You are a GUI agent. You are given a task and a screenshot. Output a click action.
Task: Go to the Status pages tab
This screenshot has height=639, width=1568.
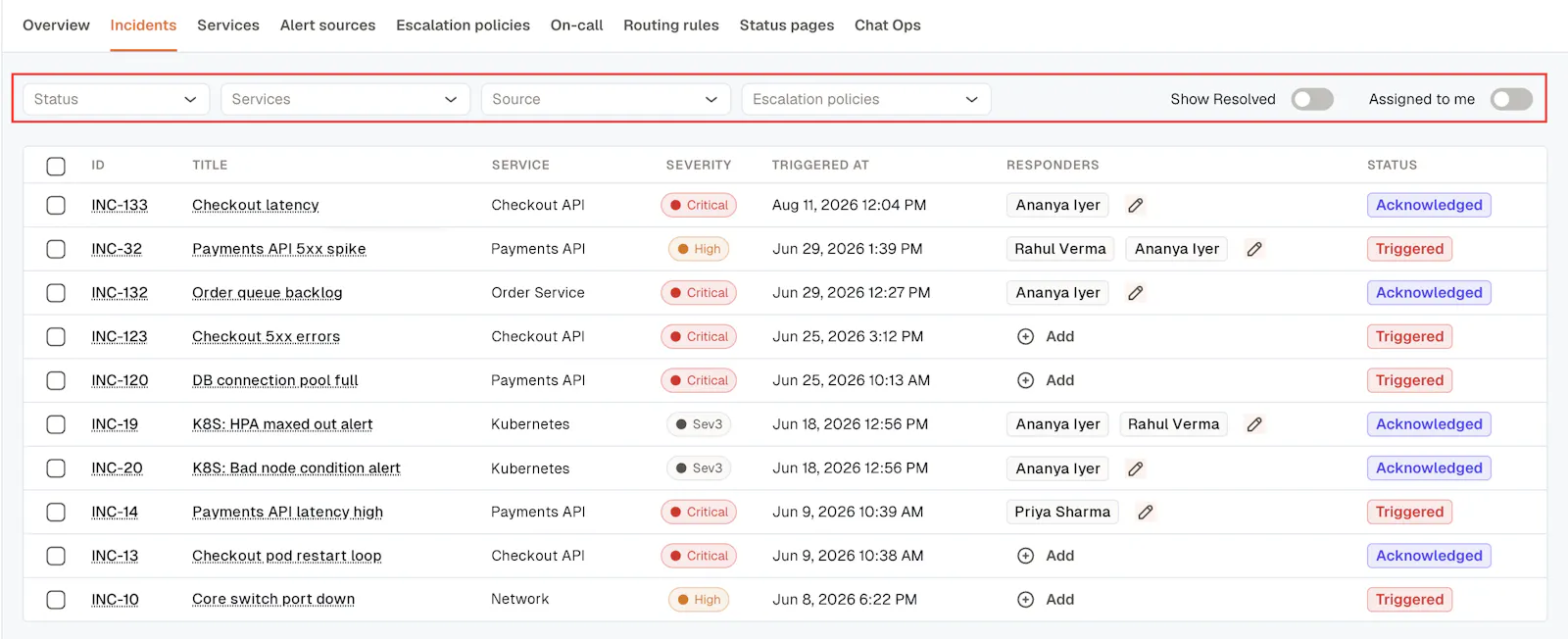pos(787,25)
